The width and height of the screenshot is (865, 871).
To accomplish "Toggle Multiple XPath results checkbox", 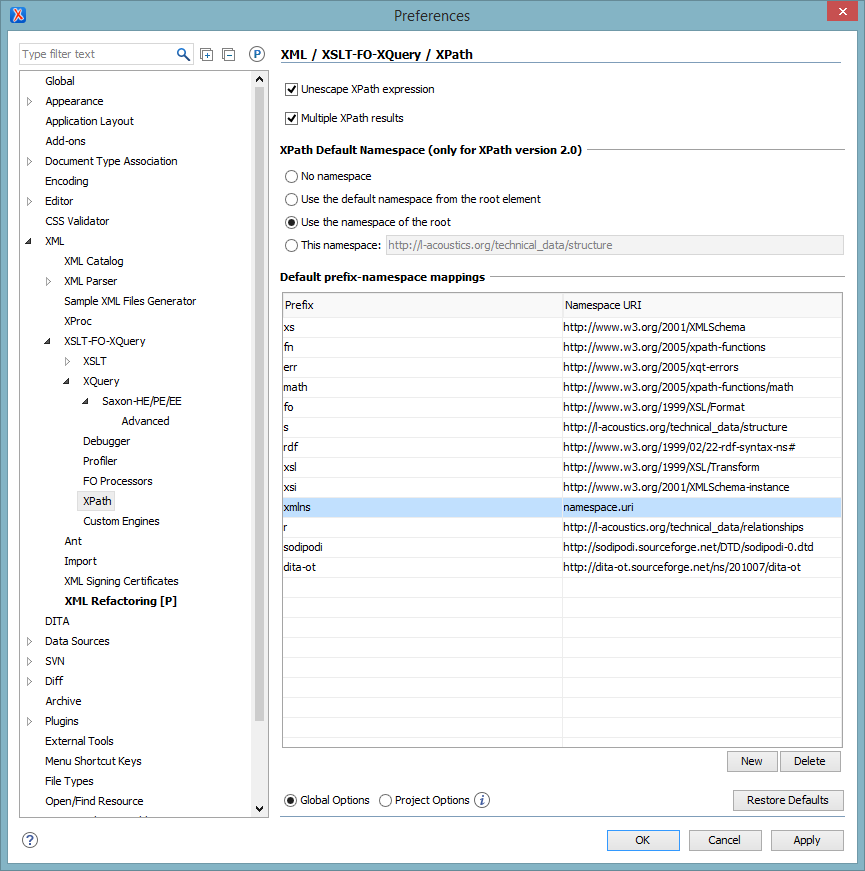I will point(291,118).
